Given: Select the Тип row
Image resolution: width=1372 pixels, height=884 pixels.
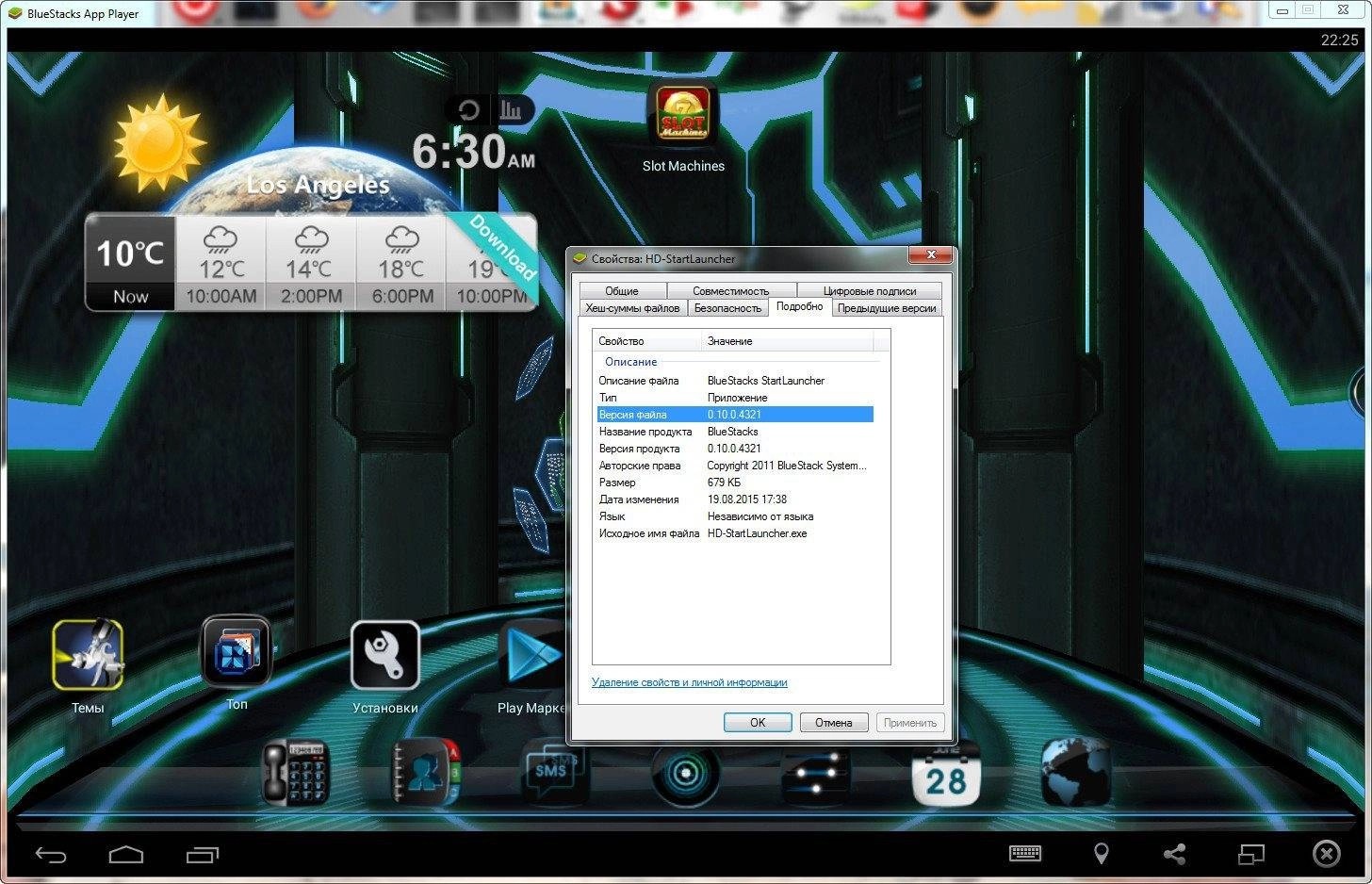Looking at the screenshot, I should point(735,398).
